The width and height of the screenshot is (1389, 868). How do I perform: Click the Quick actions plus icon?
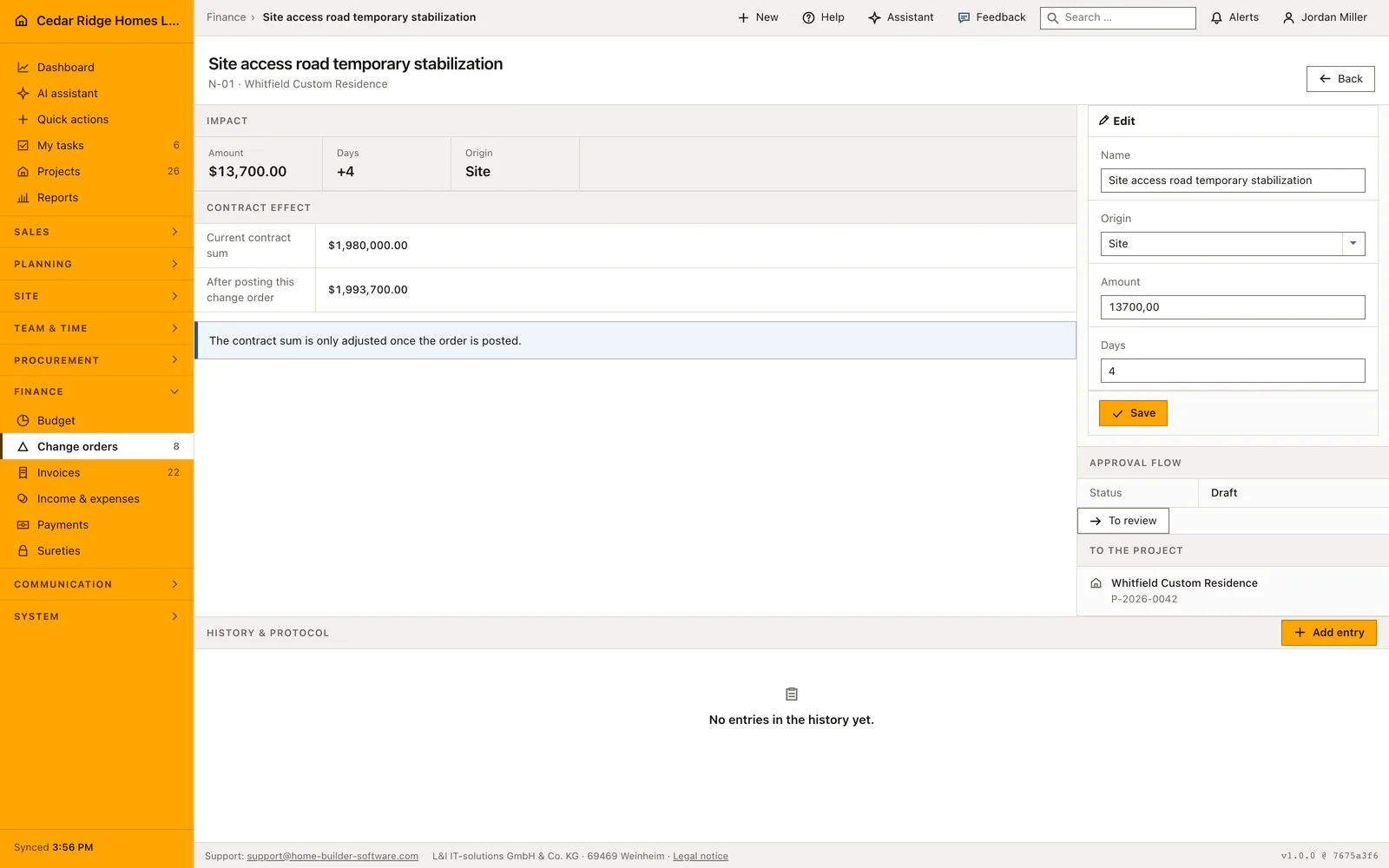pyautogui.click(x=23, y=119)
